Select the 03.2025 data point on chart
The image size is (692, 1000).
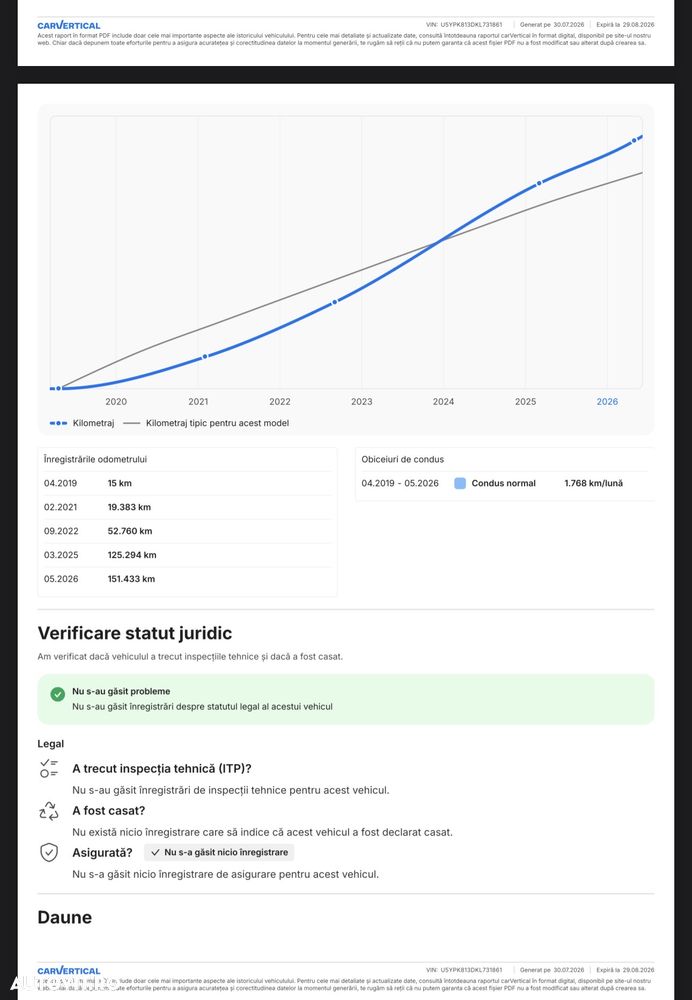tap(539, 183)
